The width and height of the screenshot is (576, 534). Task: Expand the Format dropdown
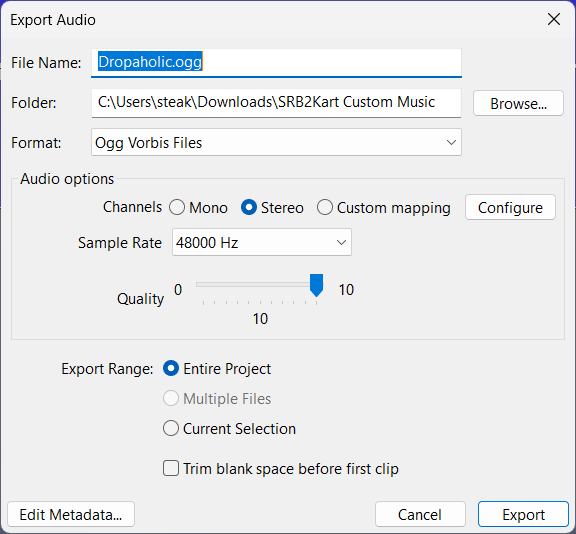click(x=276, y=142)
